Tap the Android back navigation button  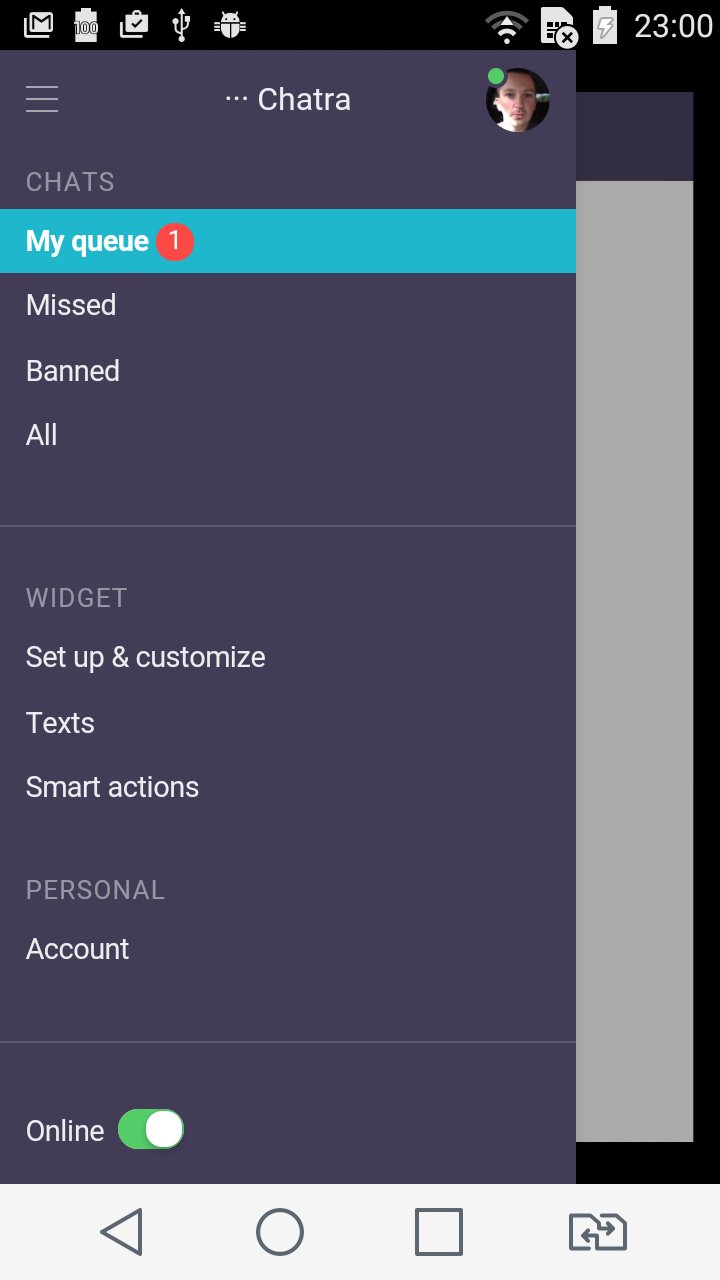[122, 1231]
